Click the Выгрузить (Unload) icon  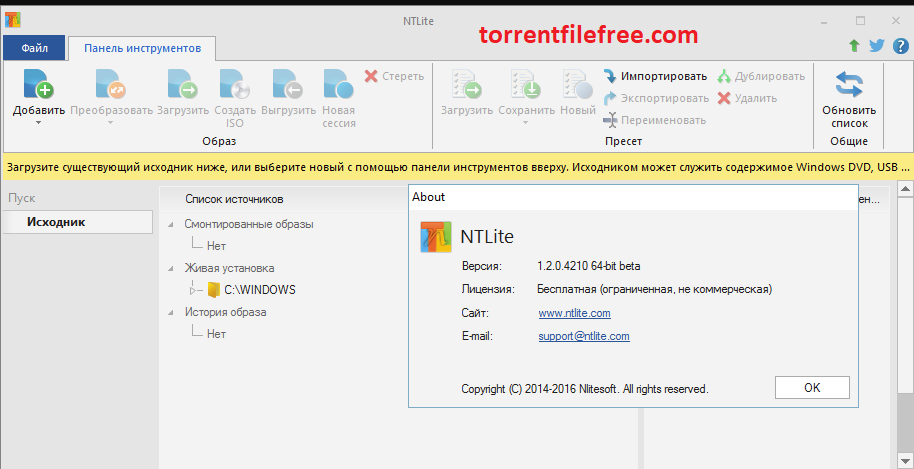pyautogui.click(x=287, y=84)
